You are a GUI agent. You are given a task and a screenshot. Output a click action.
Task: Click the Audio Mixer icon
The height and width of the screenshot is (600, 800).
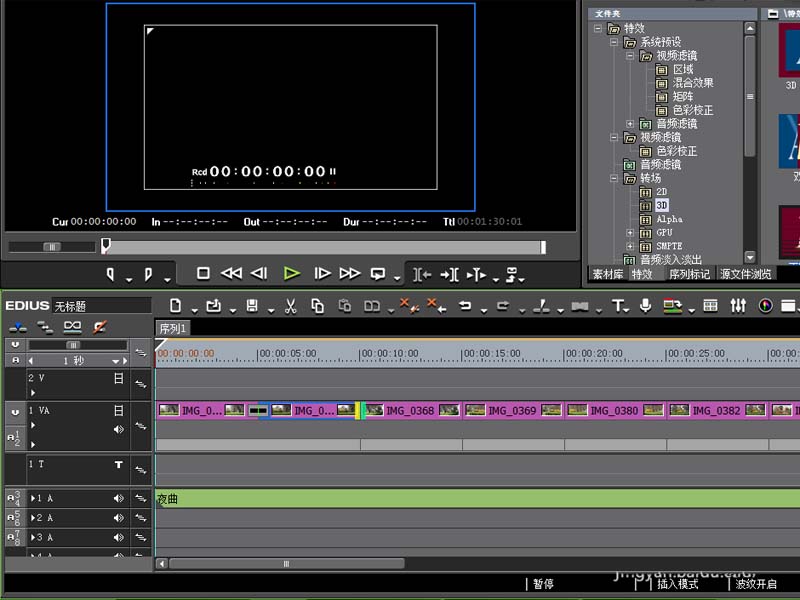pyautogui.click(x=738, y=306)
